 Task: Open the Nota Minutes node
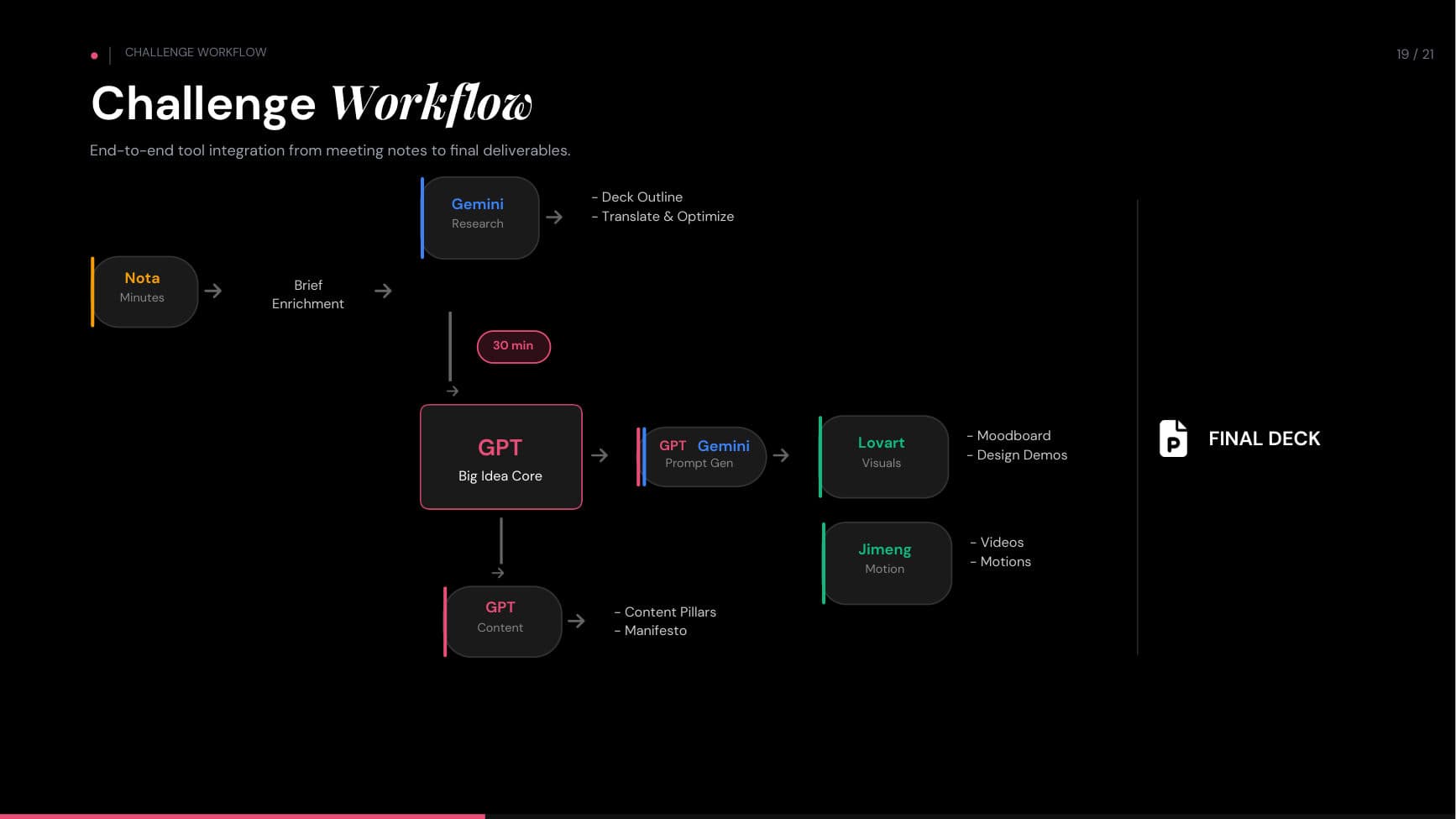click(x=144, y=291)
